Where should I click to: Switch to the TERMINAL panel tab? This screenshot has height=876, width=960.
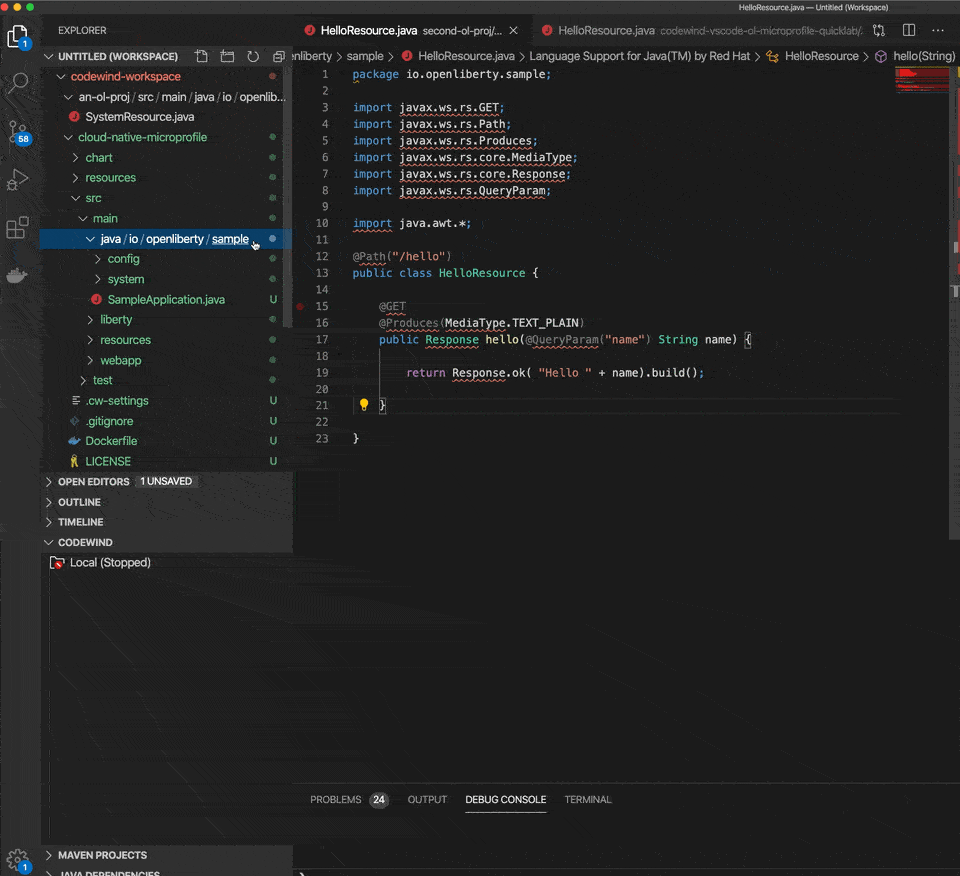(588, 799)
